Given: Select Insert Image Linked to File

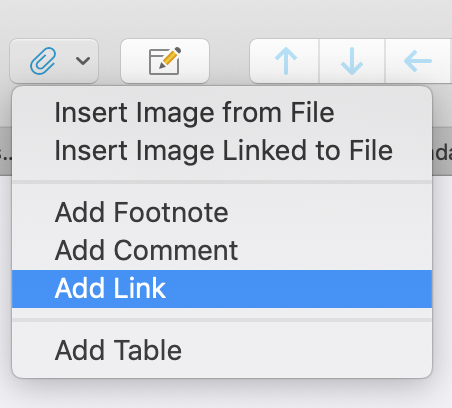Looking at the screenshot, I should tap(222, 151).
